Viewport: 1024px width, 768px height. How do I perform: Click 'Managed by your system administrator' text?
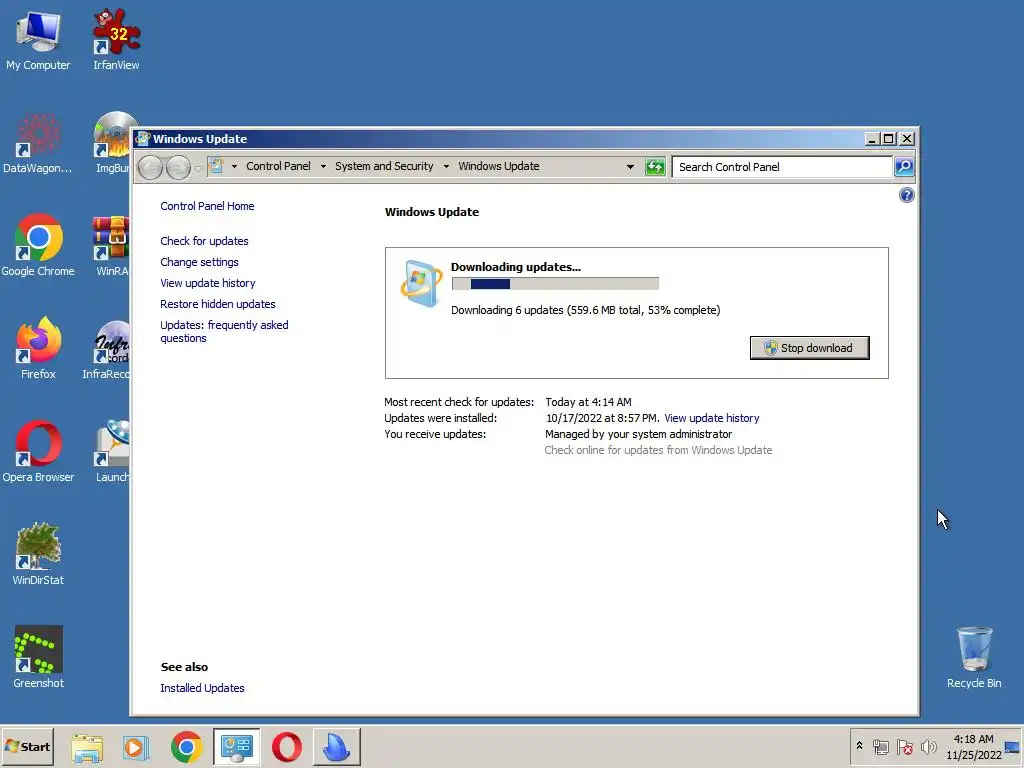pos(638,434)
